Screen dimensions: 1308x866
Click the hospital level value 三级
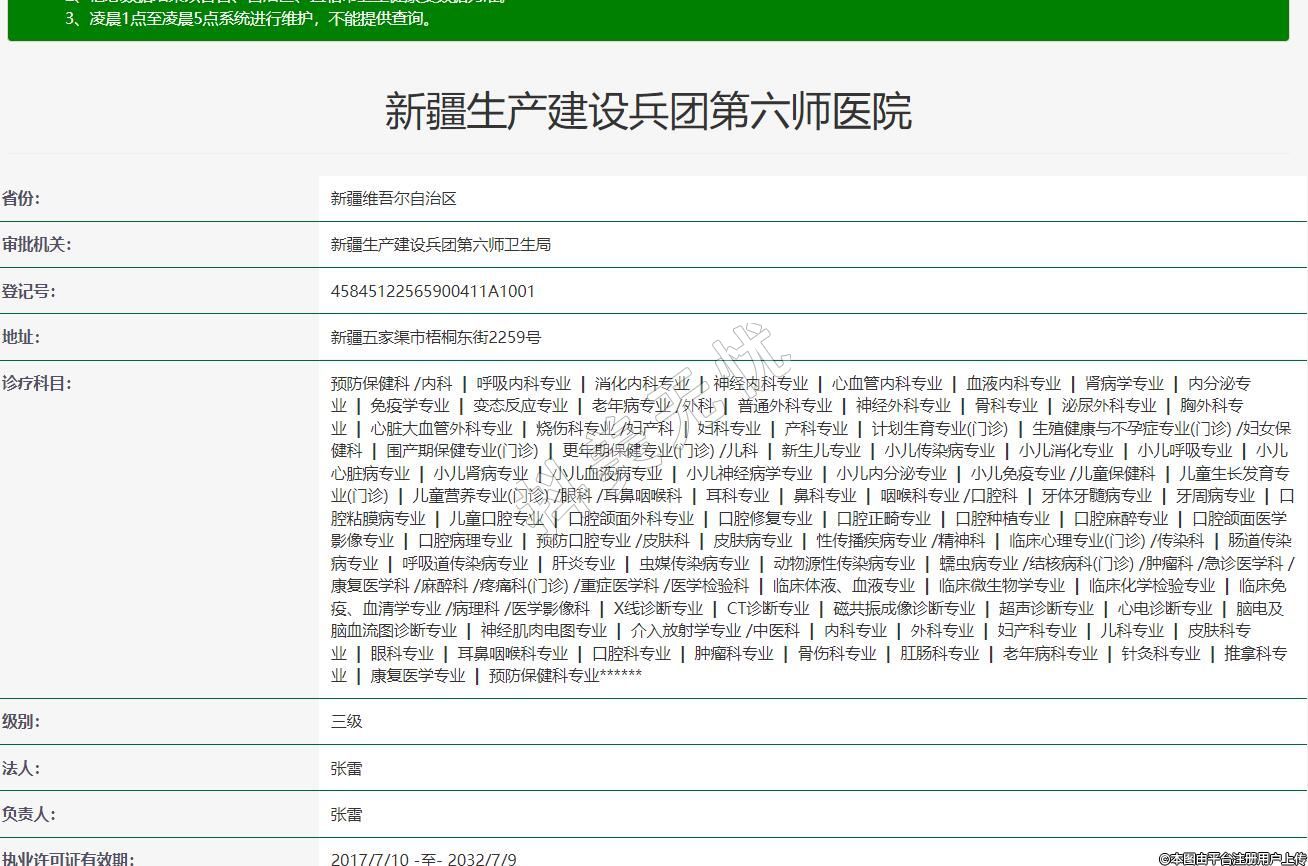[x=346, y=721]
